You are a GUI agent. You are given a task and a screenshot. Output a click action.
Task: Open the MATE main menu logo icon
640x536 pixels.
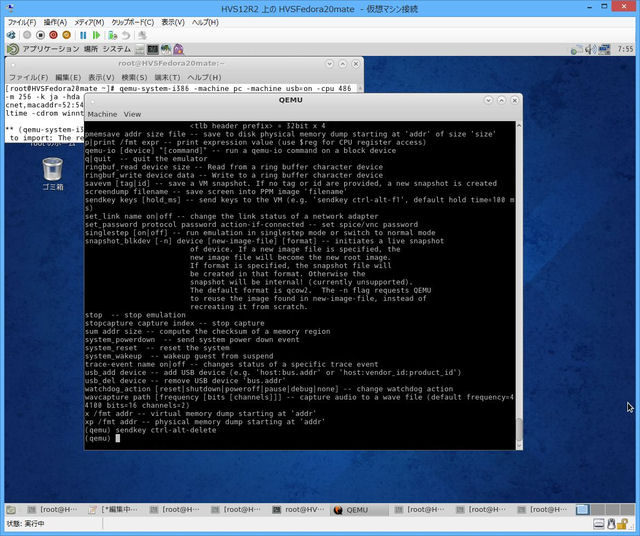(13, 49)
